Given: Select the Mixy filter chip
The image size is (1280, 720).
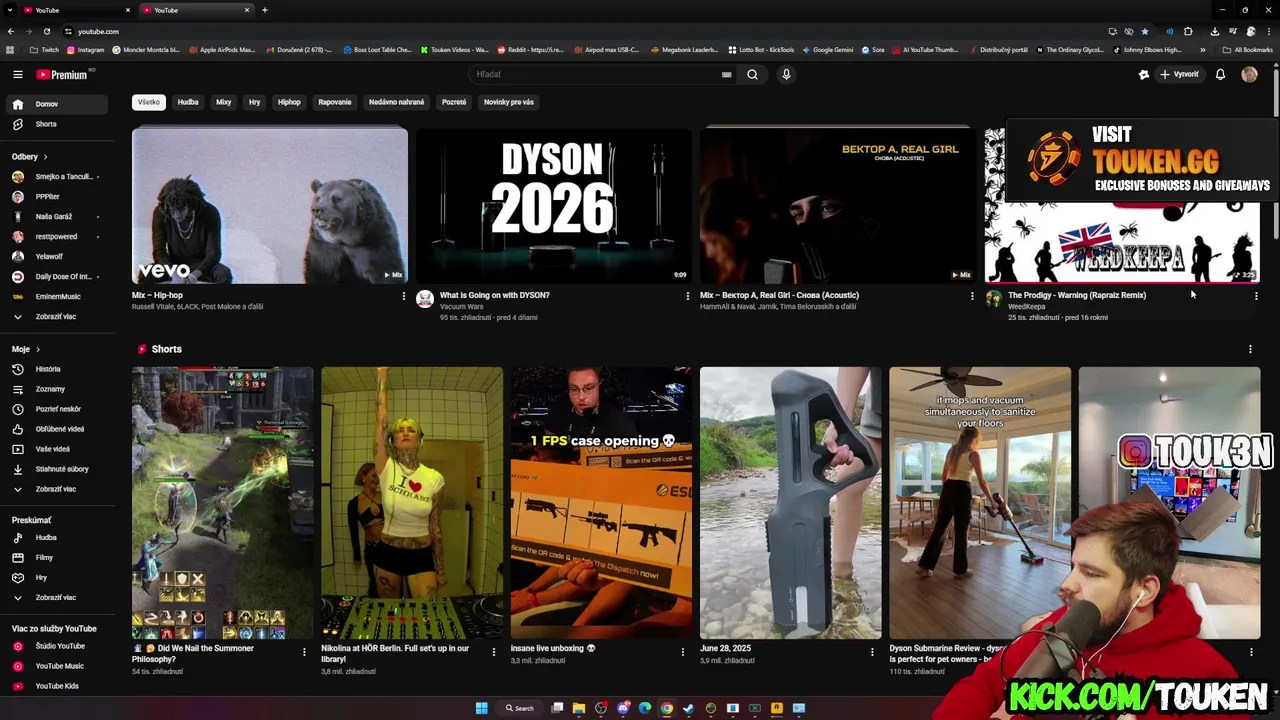Looking at the screenshot, I should point(223,102).
